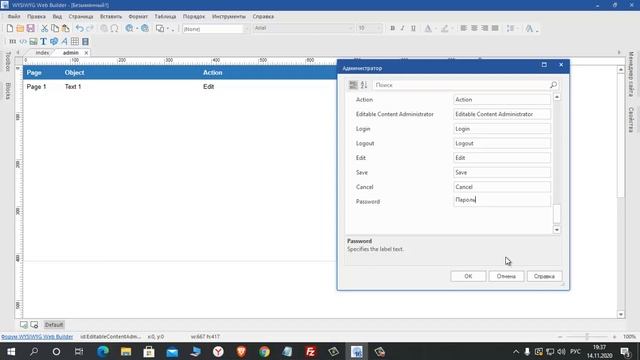Create a new page with New icon
640x360 pixels.
pyautogui.click(x=10, y=28)
